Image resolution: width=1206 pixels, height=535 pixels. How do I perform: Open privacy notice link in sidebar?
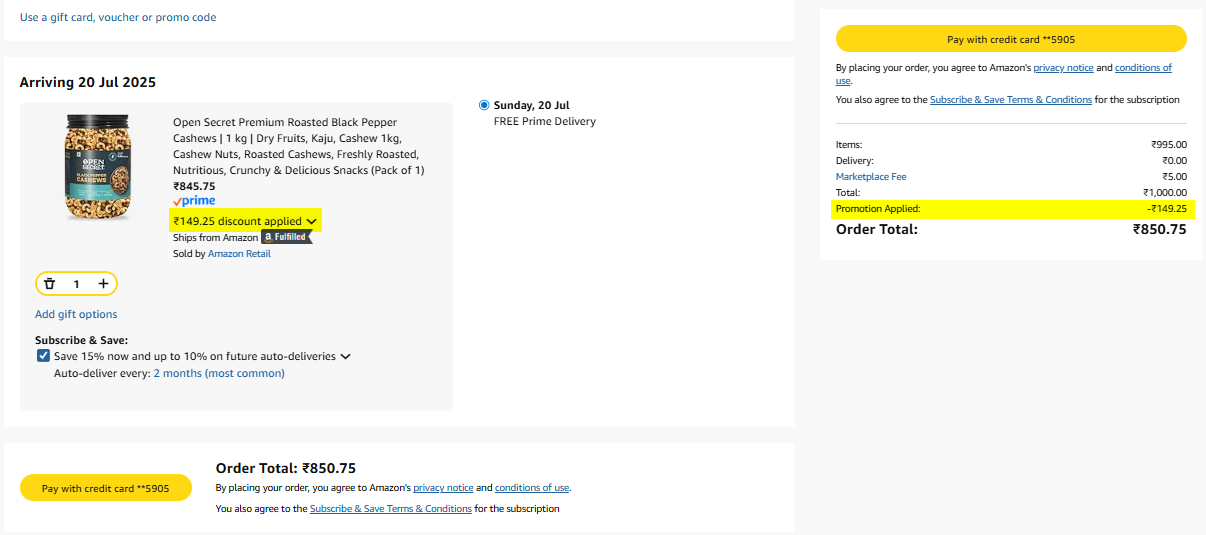pos(1064,68)
